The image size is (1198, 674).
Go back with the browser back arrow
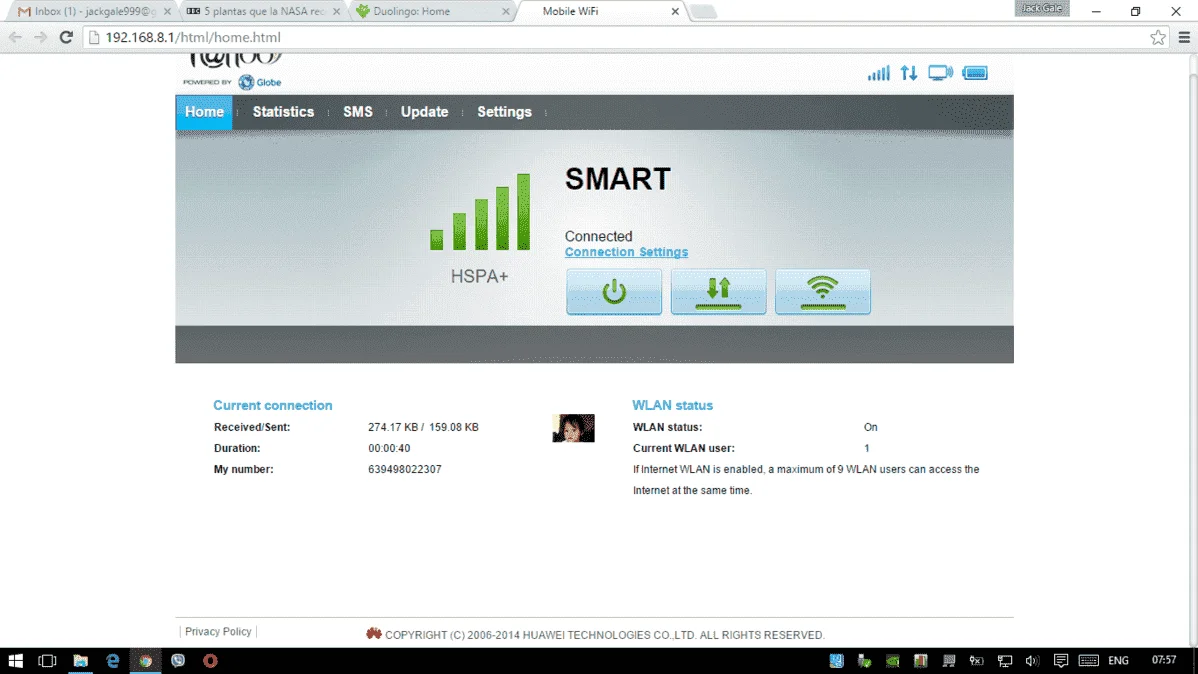click(x=15, y=37)
